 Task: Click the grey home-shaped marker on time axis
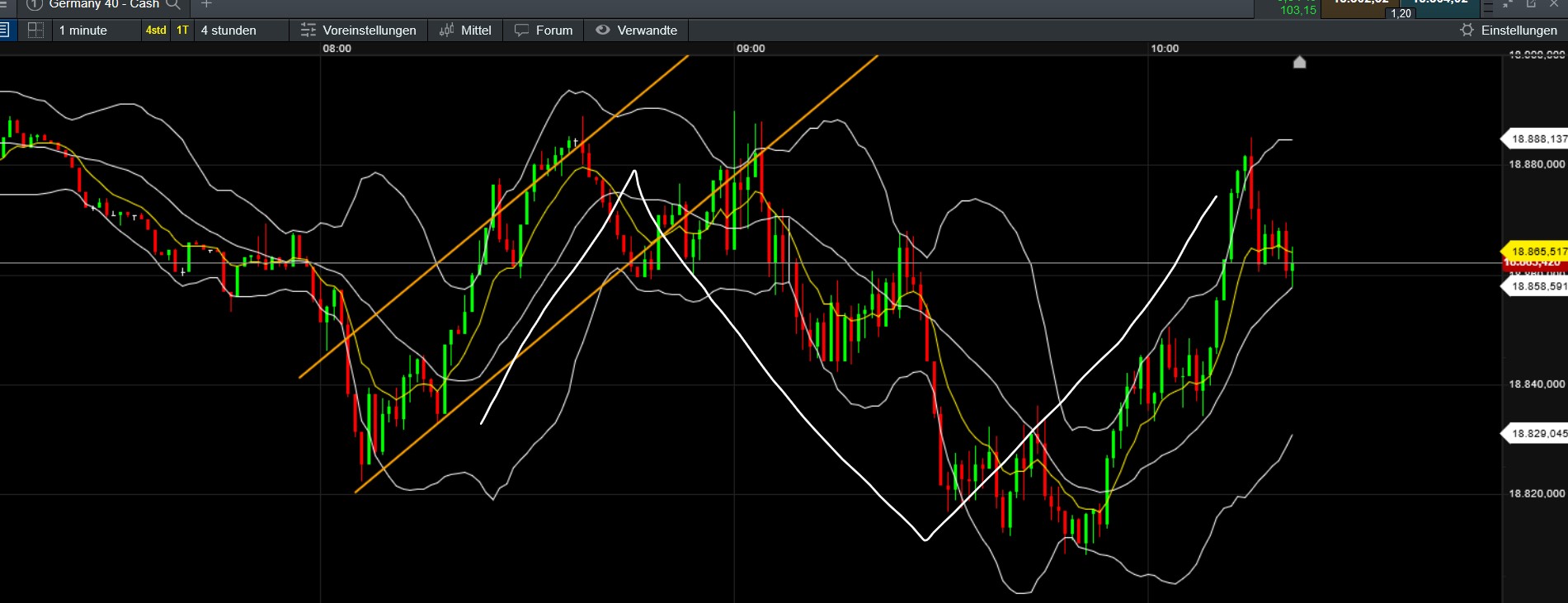pos(1299,62)
